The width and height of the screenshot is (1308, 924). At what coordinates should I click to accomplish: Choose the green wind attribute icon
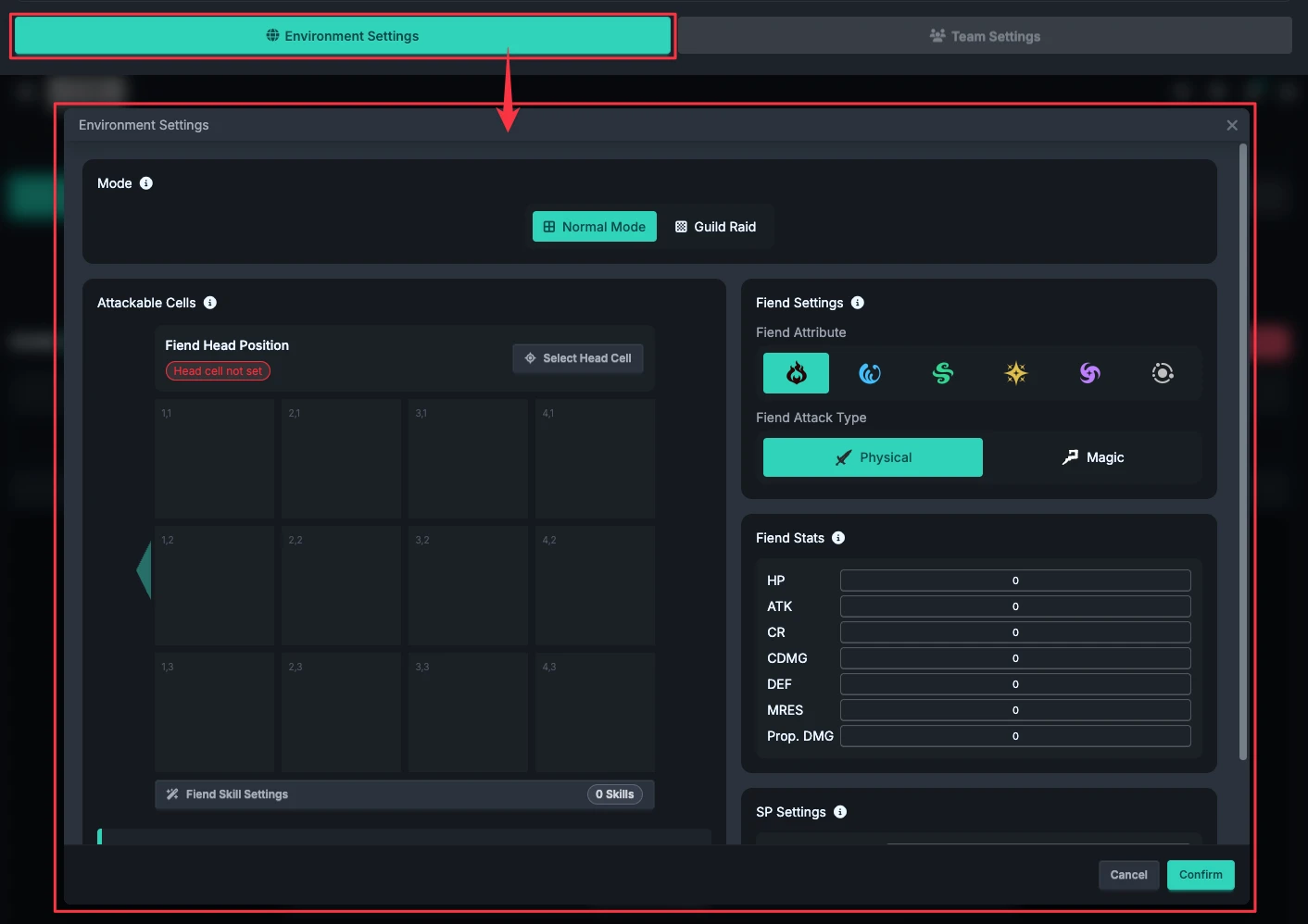pyautogui.click(x=943, y=373)
